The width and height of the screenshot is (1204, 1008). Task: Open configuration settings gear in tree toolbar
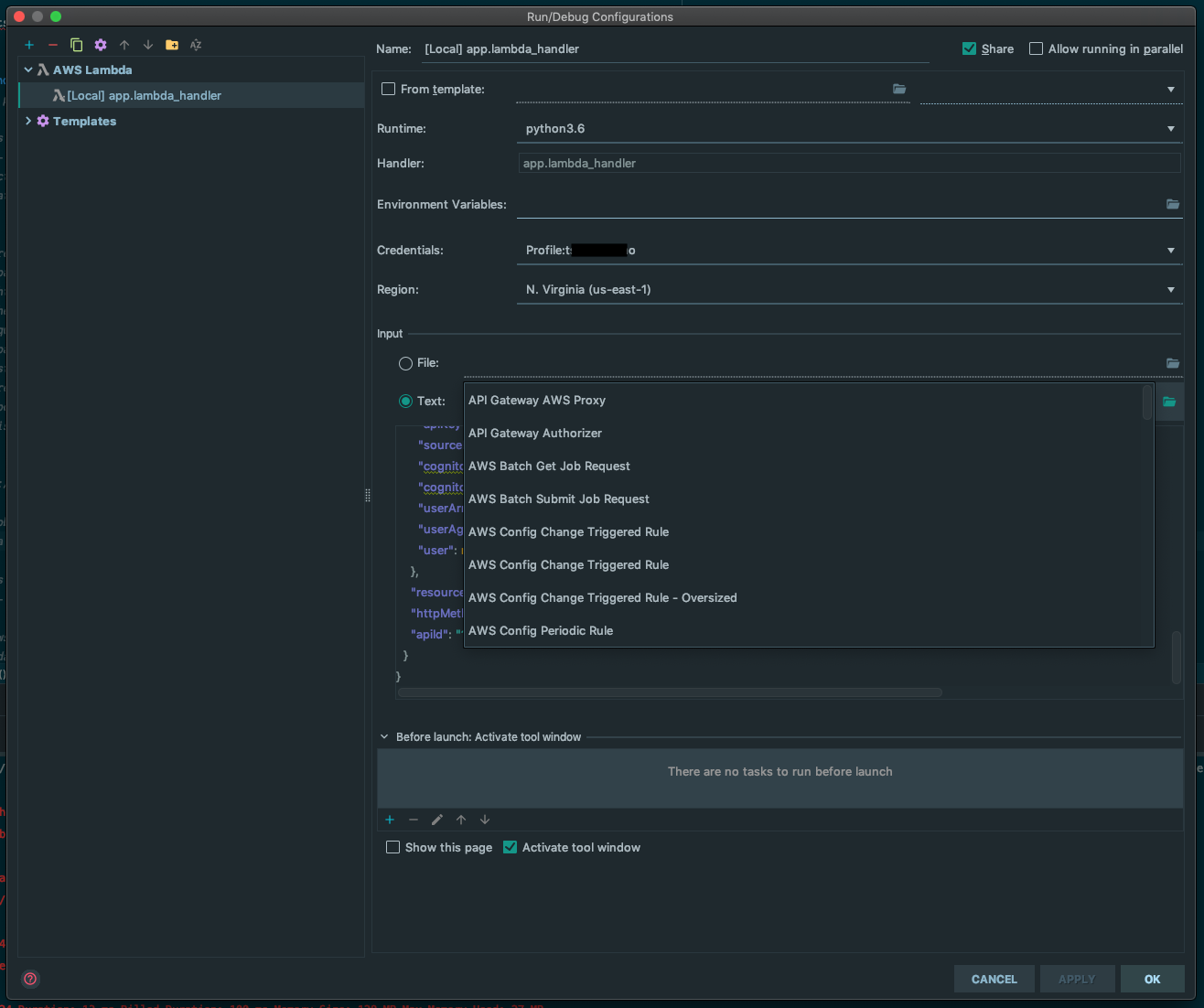(x=101, y=45)
